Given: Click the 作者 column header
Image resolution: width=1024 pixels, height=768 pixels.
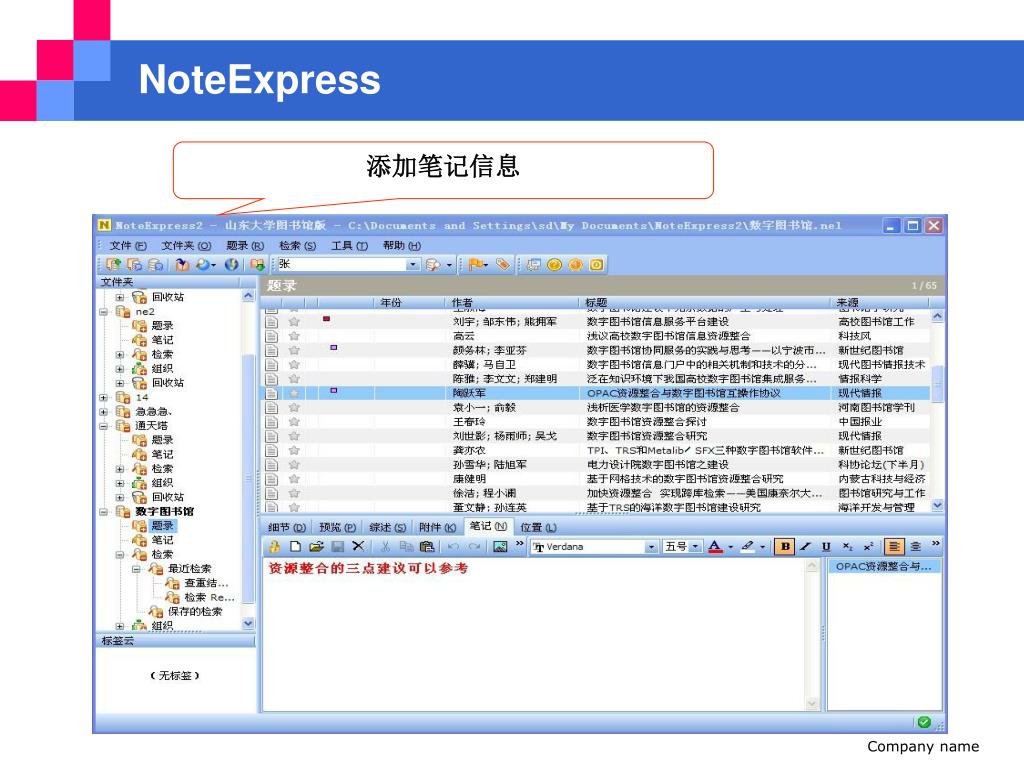Looking at the screenshot, I should [x=513, y=302].
